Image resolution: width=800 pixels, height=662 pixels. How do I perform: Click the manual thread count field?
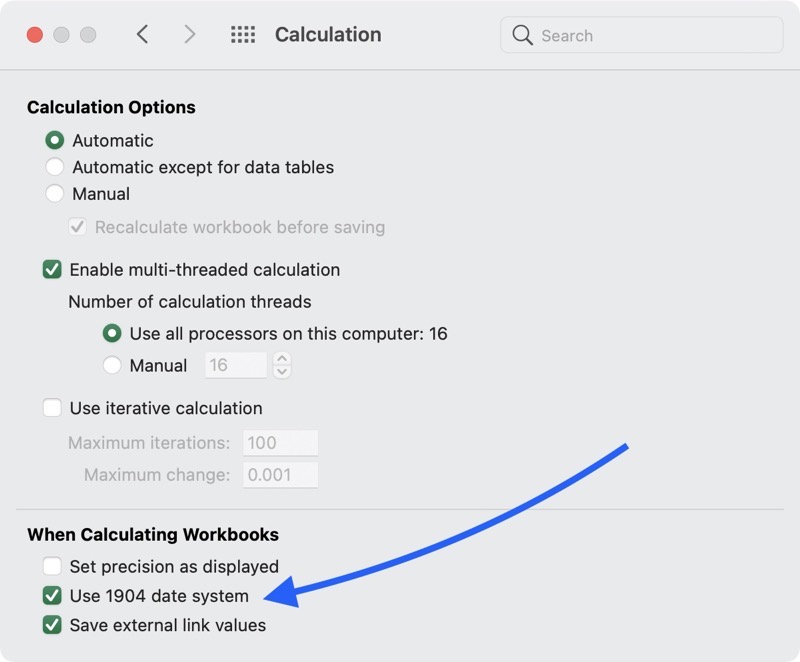coord(235,366)
